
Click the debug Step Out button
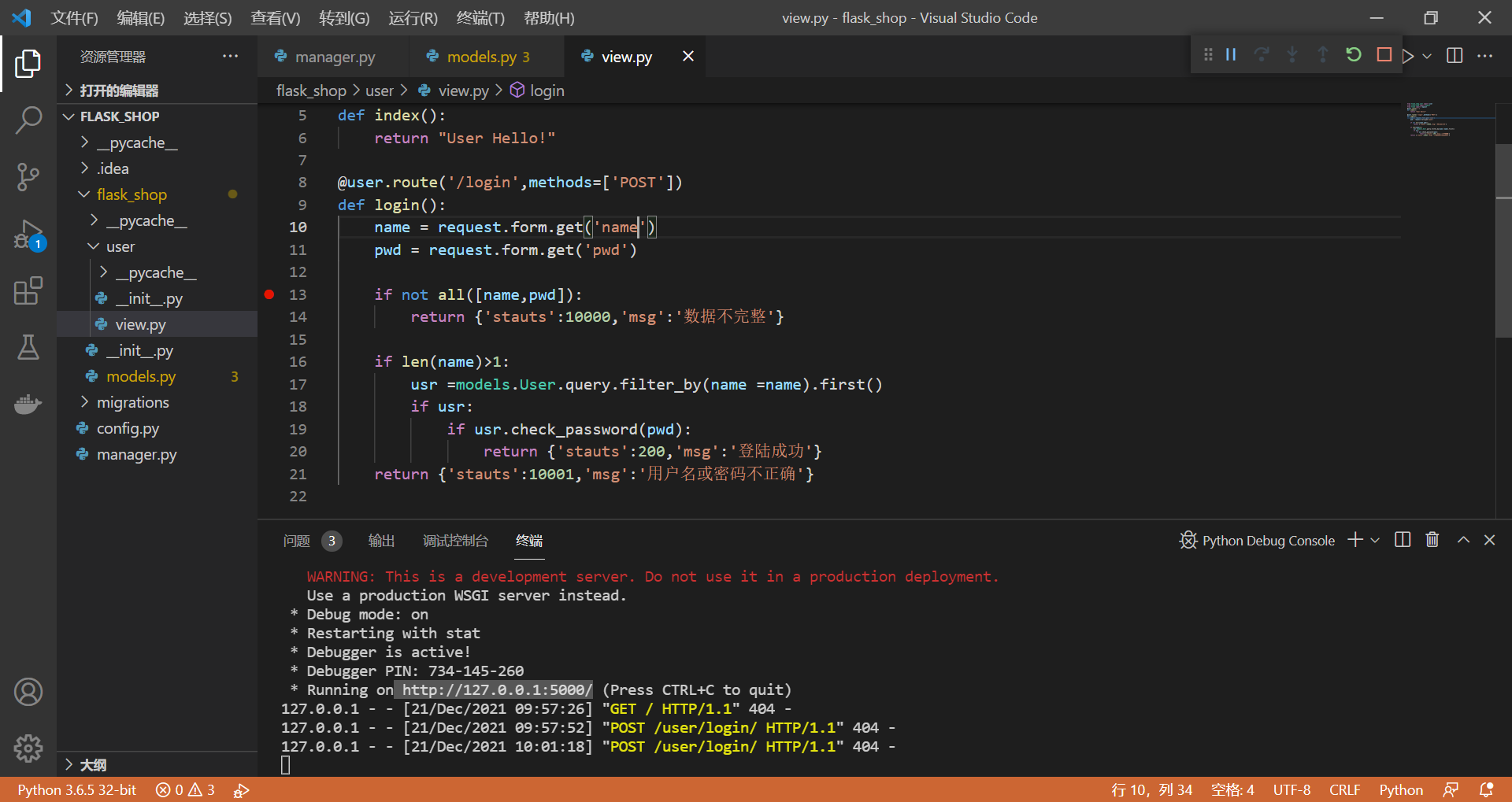(1323, 55)
